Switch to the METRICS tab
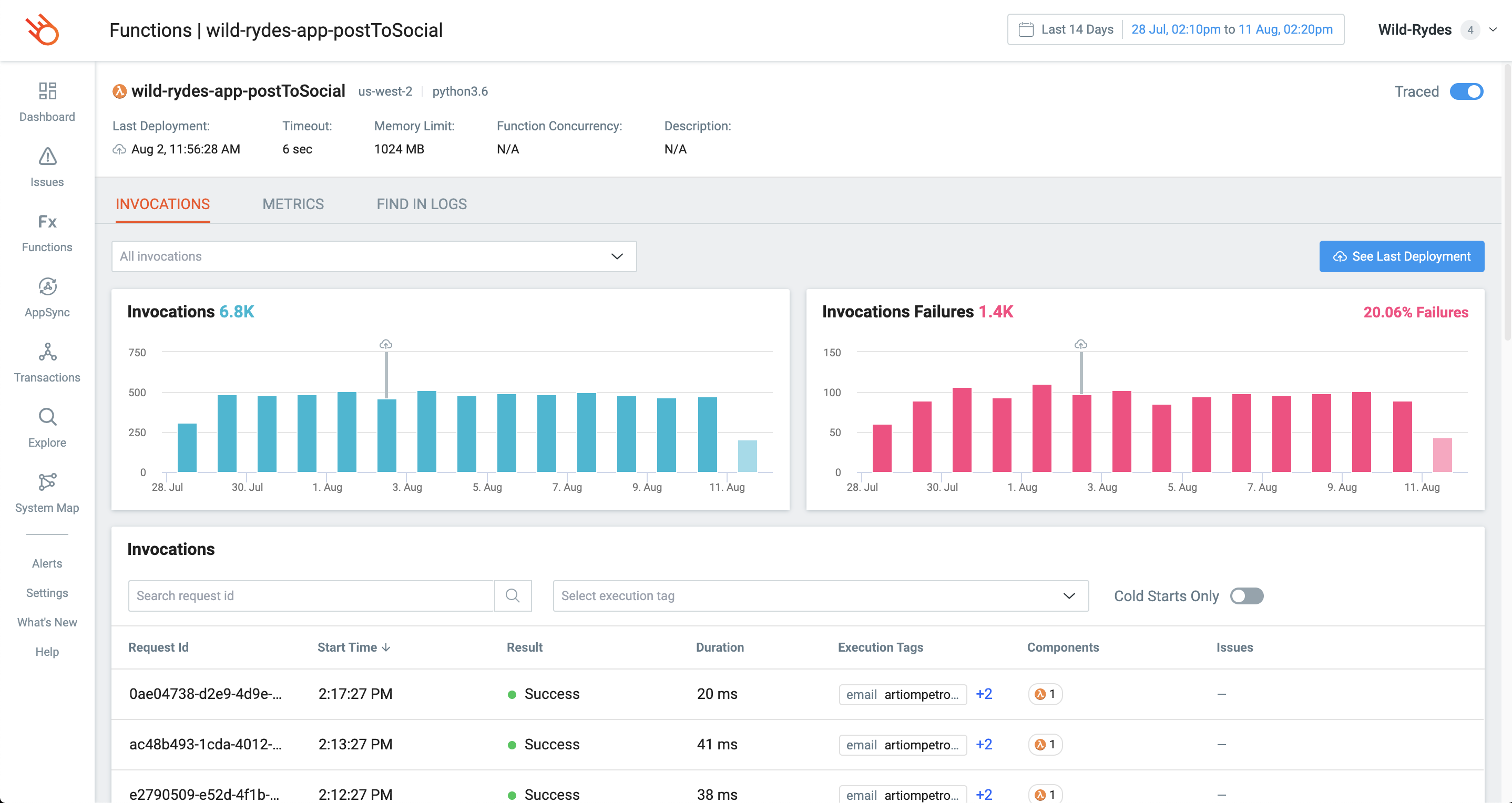Image resolution: width=1512 pixels, height=803 pixels. [x=293, y=204]
